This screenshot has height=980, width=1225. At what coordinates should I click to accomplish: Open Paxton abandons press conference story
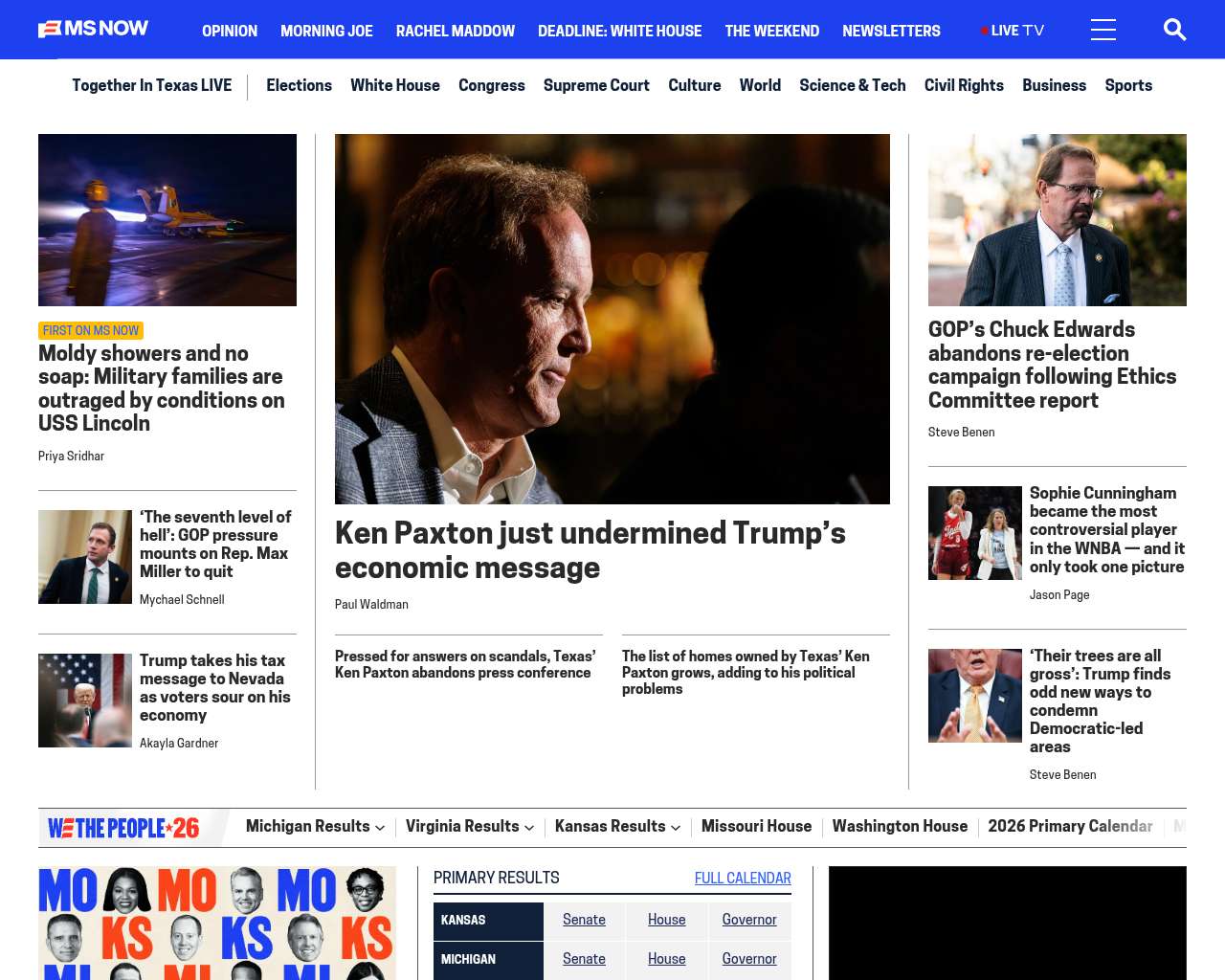(465, 664)
